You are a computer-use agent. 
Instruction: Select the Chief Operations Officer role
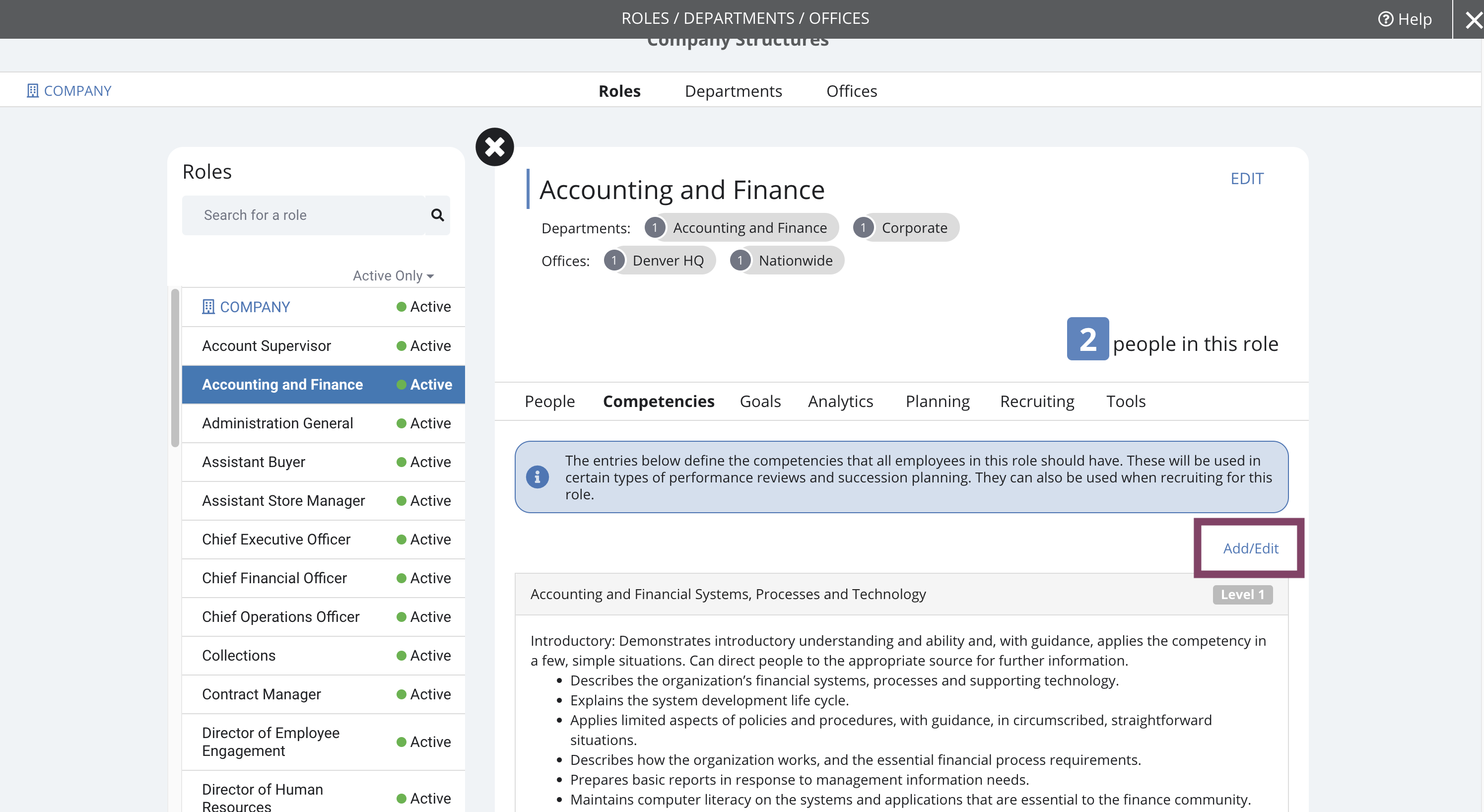[324, 616]
